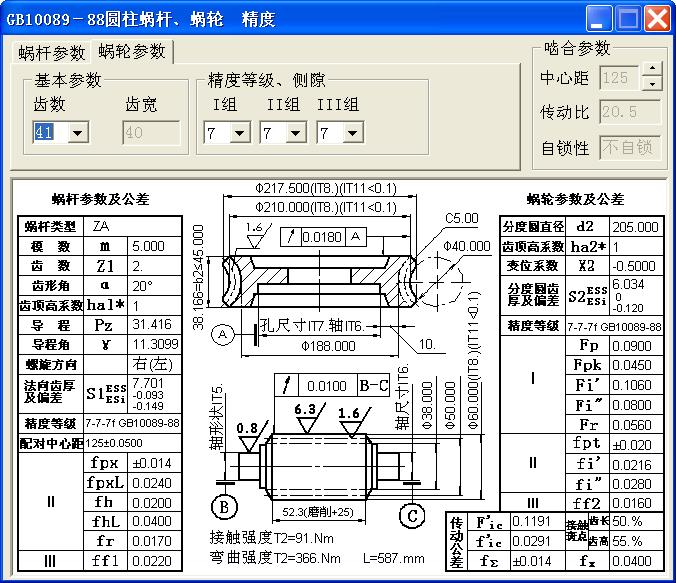Click the fx value 0.0400

click(632, 561)
